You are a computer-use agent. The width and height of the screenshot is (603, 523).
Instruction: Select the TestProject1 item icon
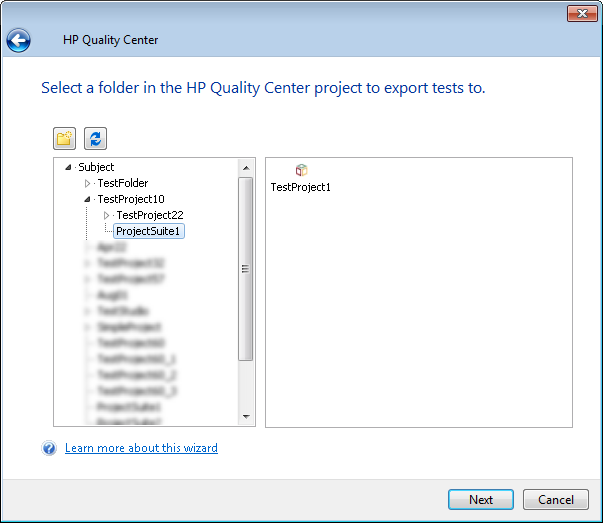point(301,171)
